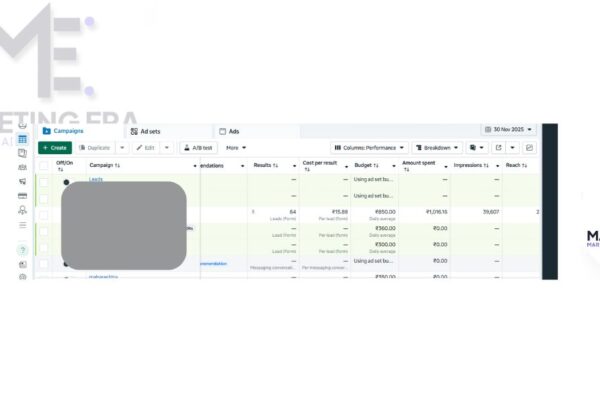Sort by the Budget column header
Viewport: 600px width, 419px height.
366,165
